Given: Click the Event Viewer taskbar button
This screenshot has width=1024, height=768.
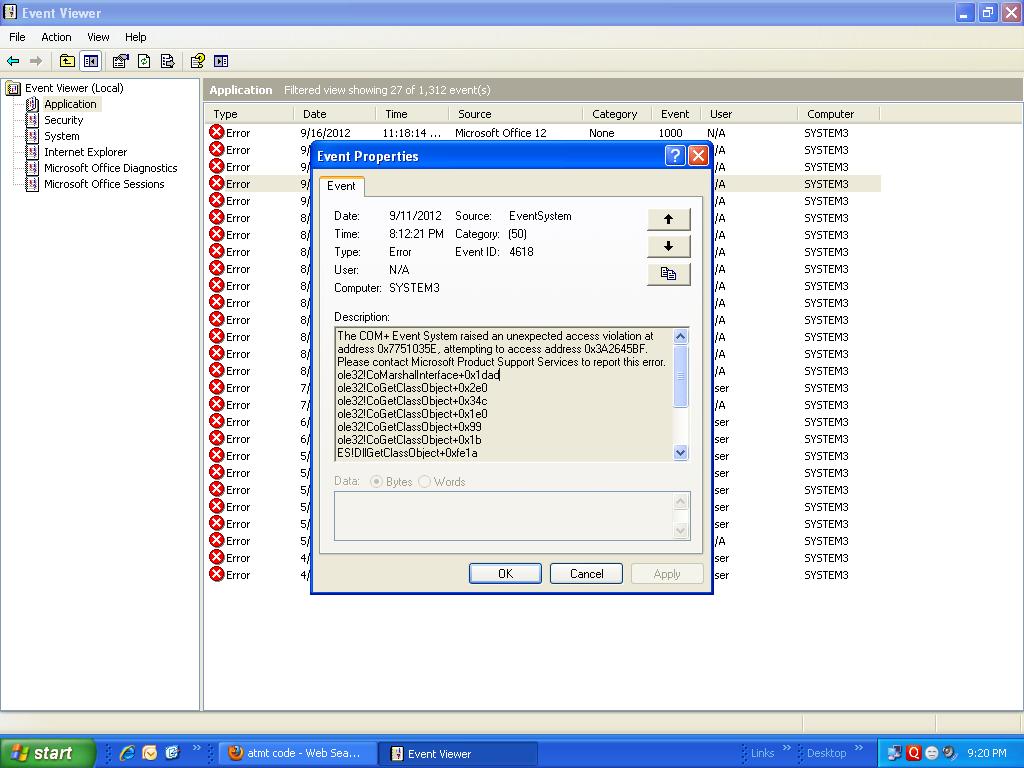Looking at the screenshot, I should coord(458,753).
